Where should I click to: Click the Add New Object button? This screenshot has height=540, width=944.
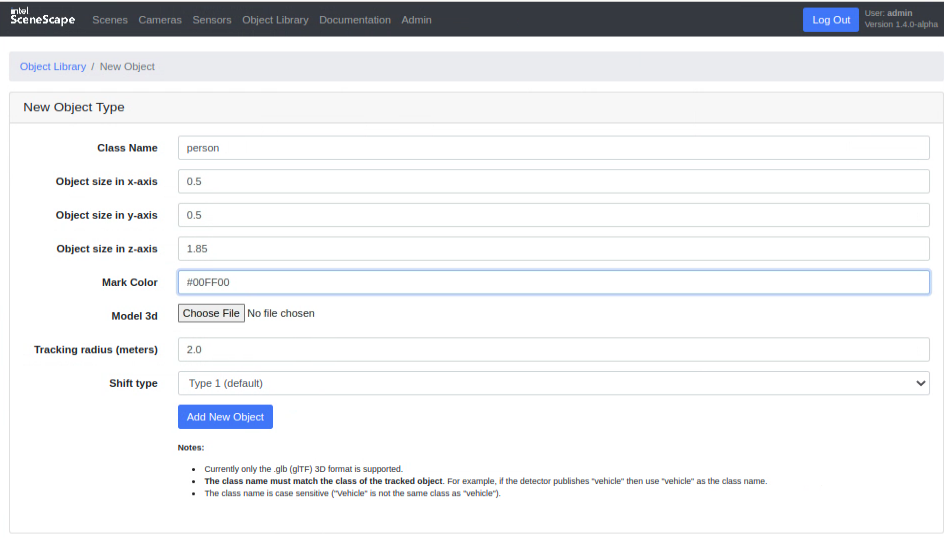pyautogui.click(x=225, y=417)
